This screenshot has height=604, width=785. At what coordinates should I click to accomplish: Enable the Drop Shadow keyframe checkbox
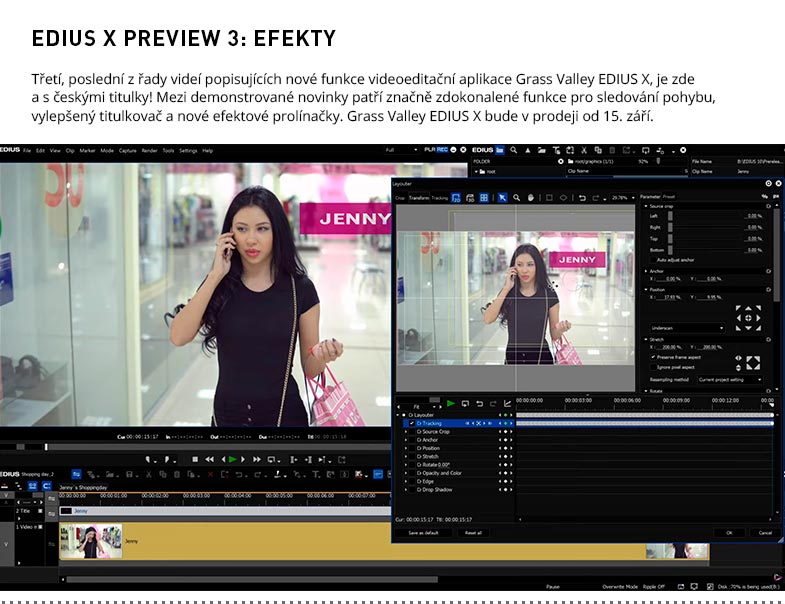point(412,489)
